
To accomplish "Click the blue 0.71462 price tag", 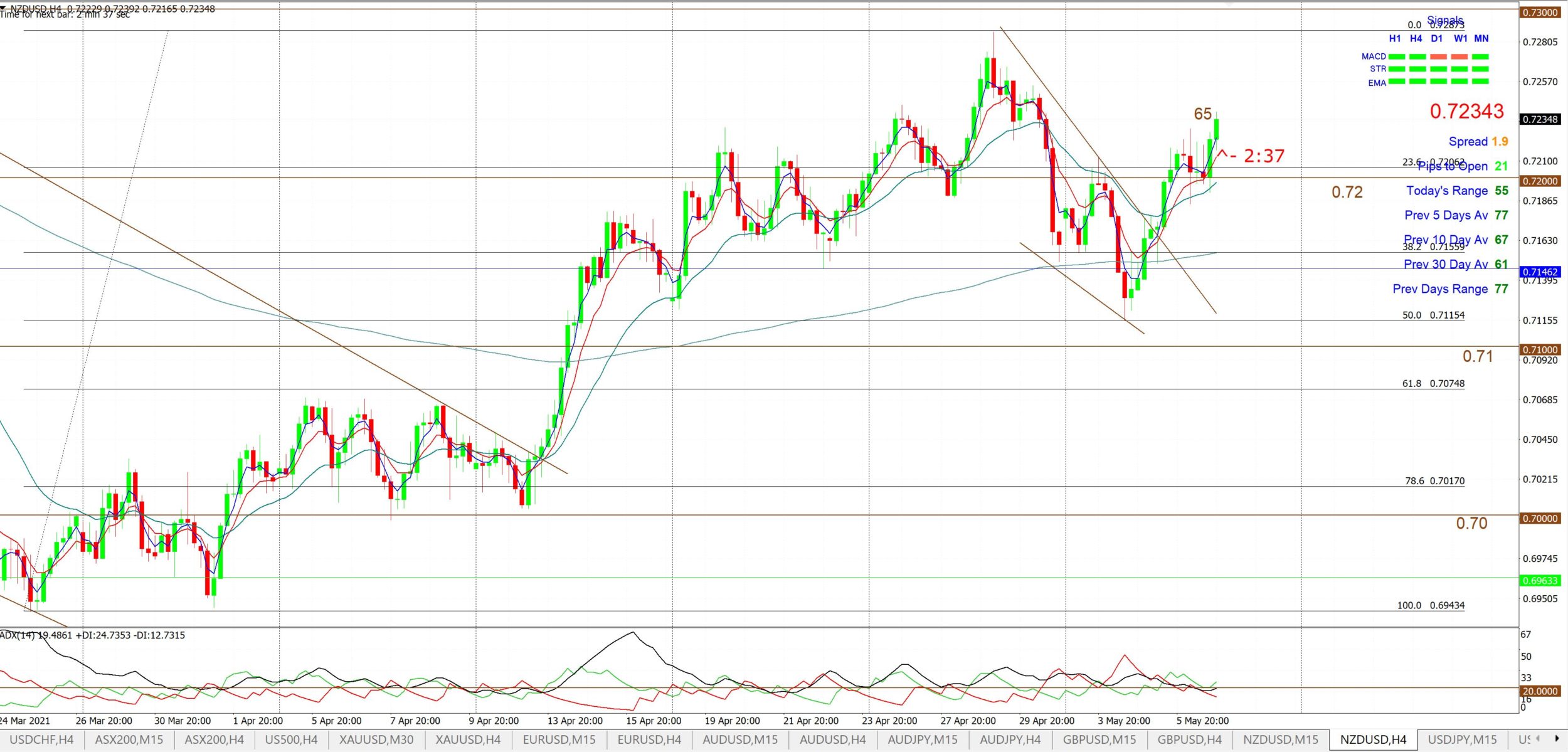I will (x=1540, y=272).
